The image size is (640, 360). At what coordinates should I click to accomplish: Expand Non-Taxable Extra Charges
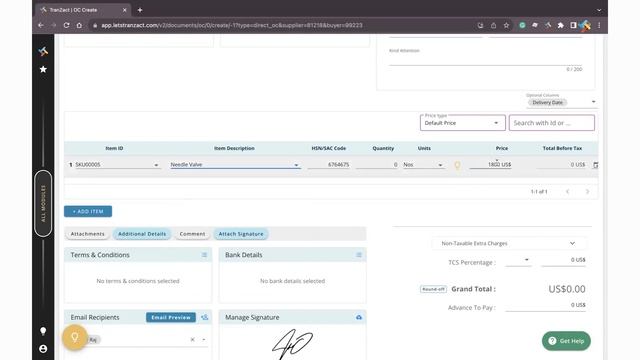[509, 243]
